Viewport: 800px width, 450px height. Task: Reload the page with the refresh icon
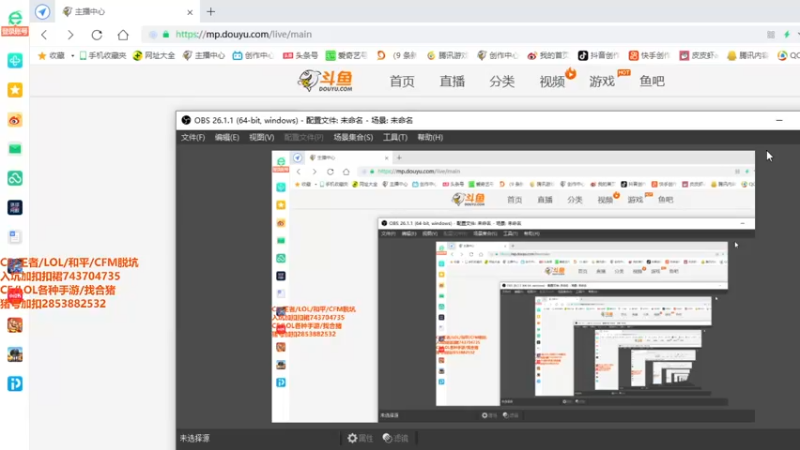tap(97, 35)
